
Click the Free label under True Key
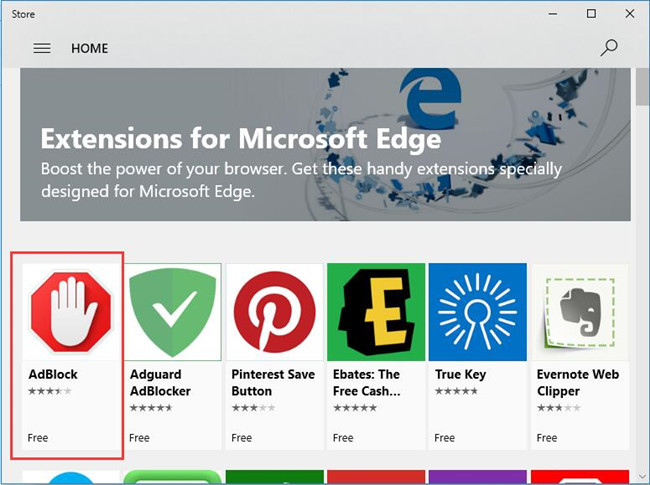pos(444,438)
